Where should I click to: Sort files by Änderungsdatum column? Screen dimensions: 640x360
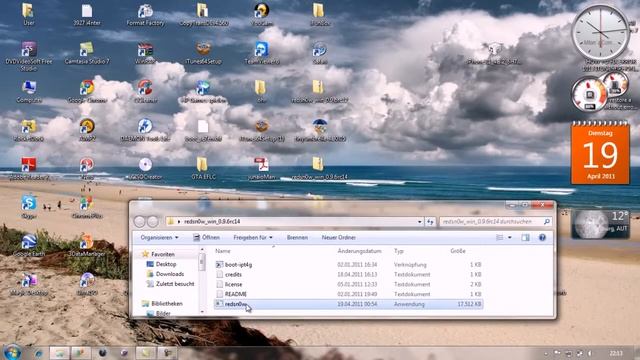[x=359, y=251]
